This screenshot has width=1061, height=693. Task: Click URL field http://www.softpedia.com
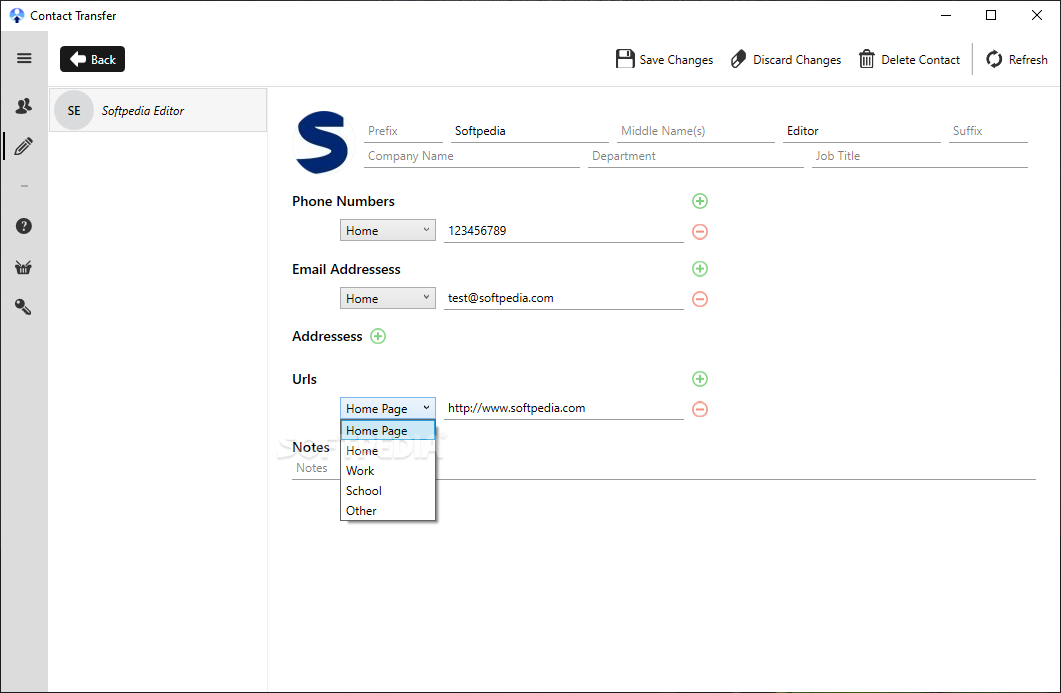(x=564, y=408)
